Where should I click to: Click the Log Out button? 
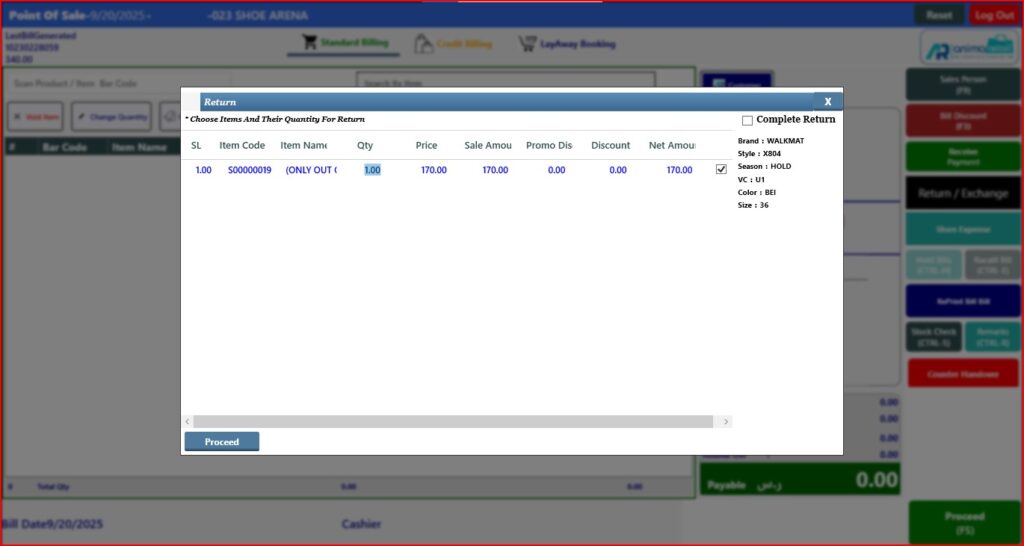coord(994,15)
